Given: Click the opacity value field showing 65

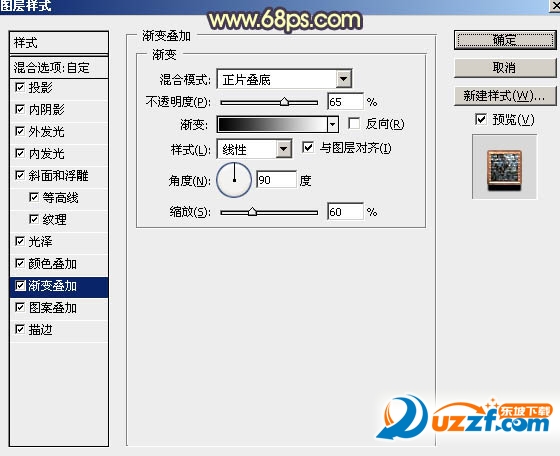Looking at the screenshot, I should click(x=345, y=102).
